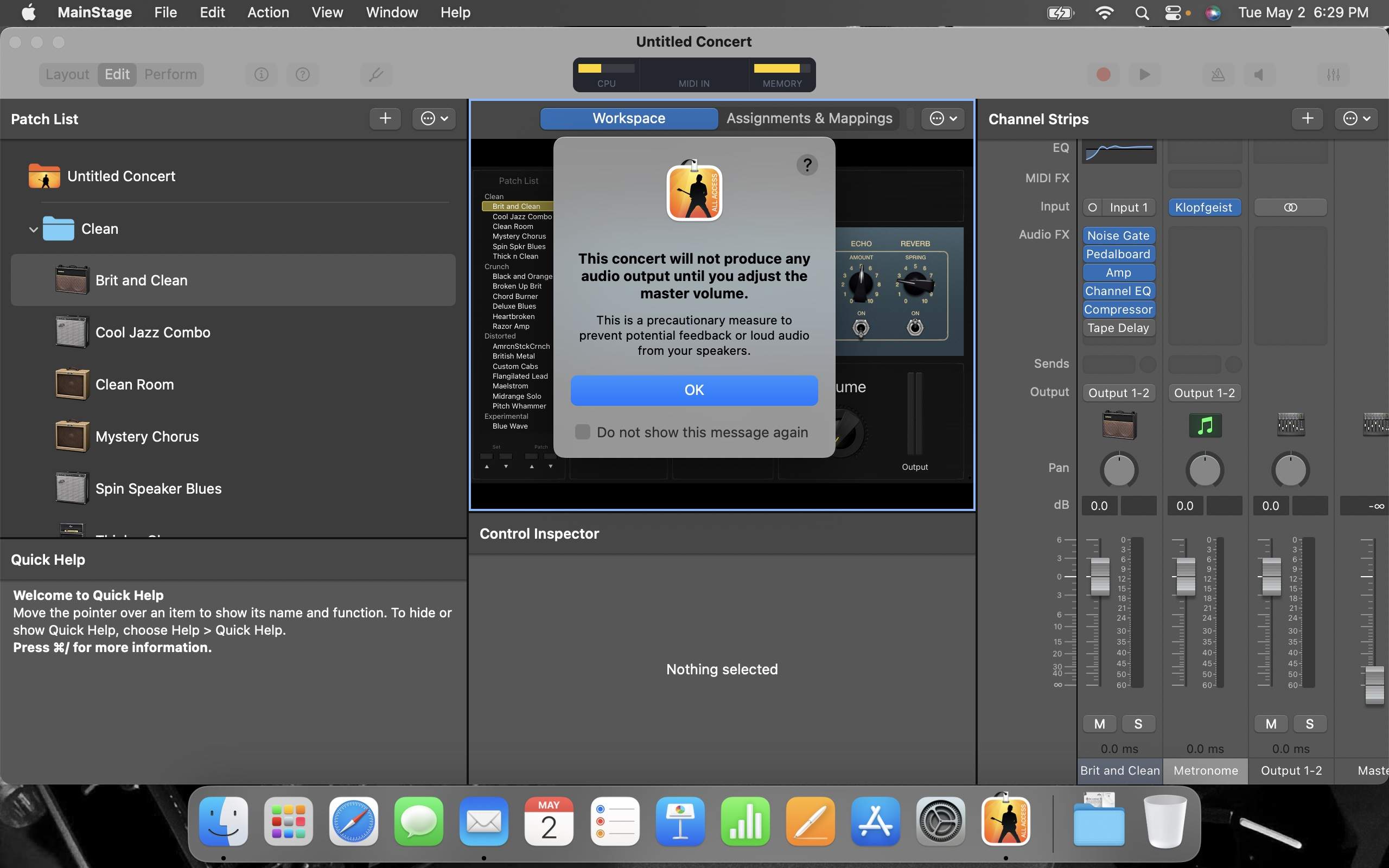Viewport: 1389px width, 868px height.
Task: Open the View menu
Action: (x=327, y=12)
